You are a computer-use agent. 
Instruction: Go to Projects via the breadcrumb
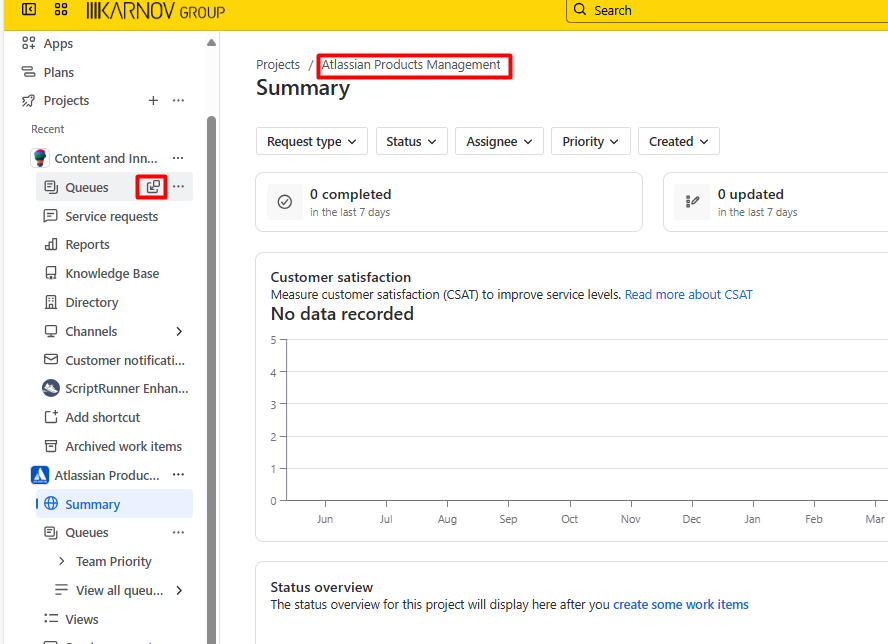click(x=278, y=65)
